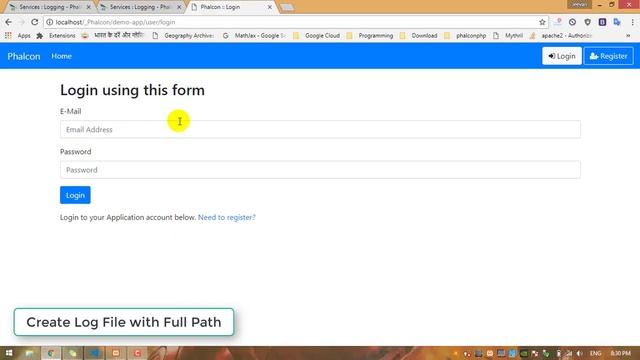Click the Phalcon brand in navbar
This screenshot has height=360, width=640.
[x=24, y=56]
